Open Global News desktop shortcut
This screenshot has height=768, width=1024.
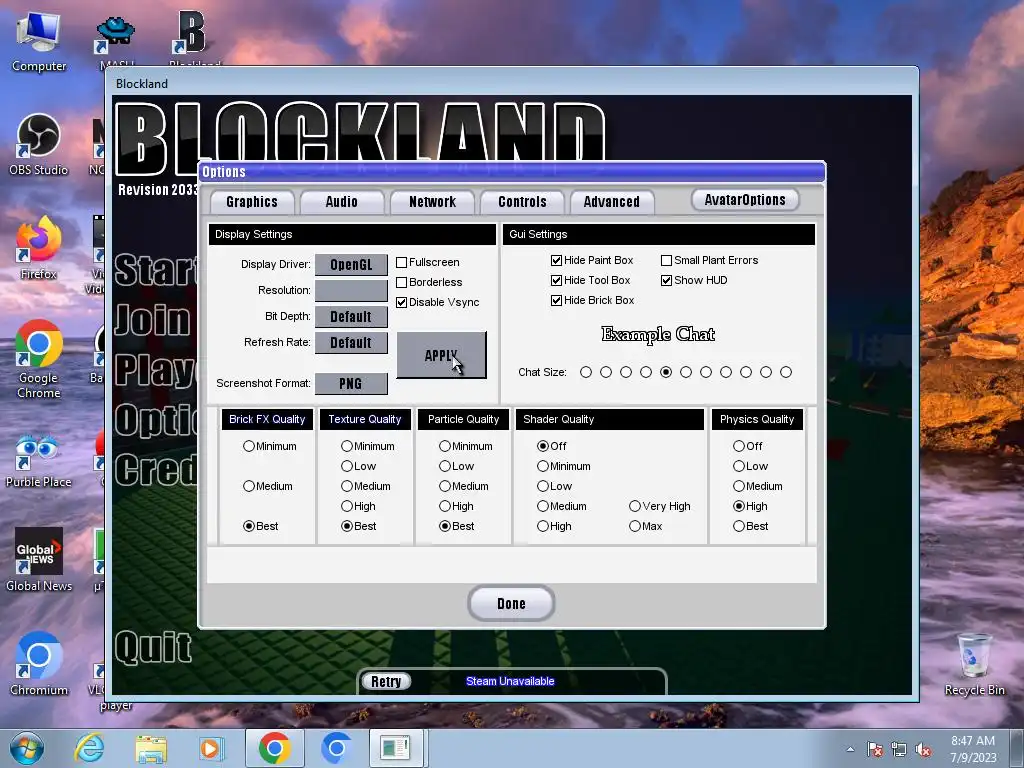pos(39,560)
